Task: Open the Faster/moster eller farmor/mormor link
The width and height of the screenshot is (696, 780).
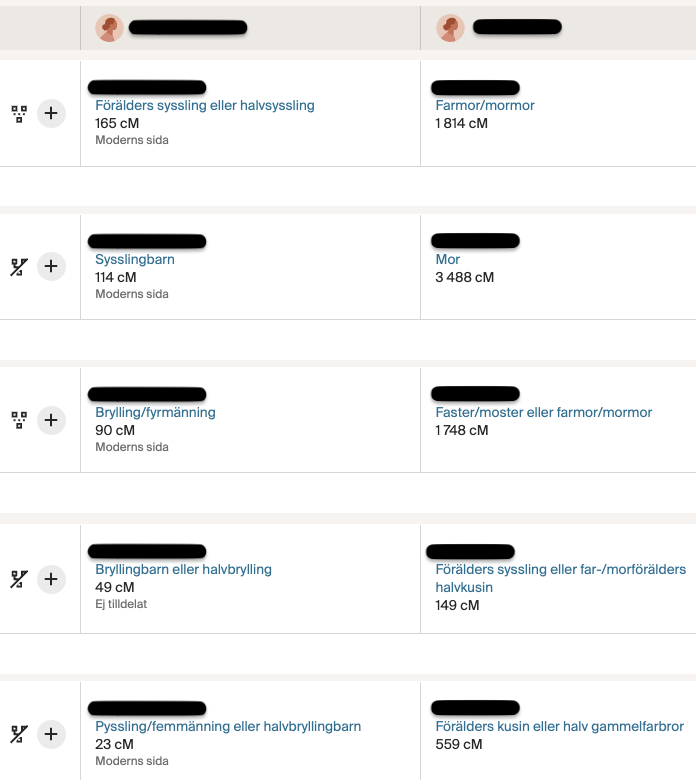Action: (x=543, y=412)
